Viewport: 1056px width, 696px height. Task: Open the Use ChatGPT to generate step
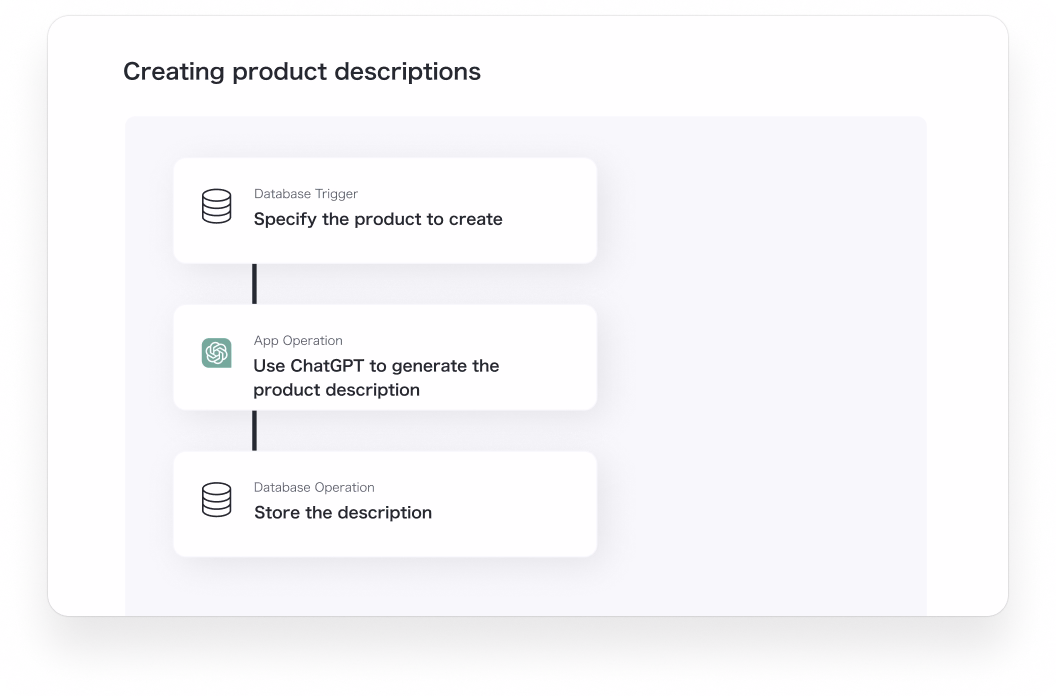coord(385,358)
